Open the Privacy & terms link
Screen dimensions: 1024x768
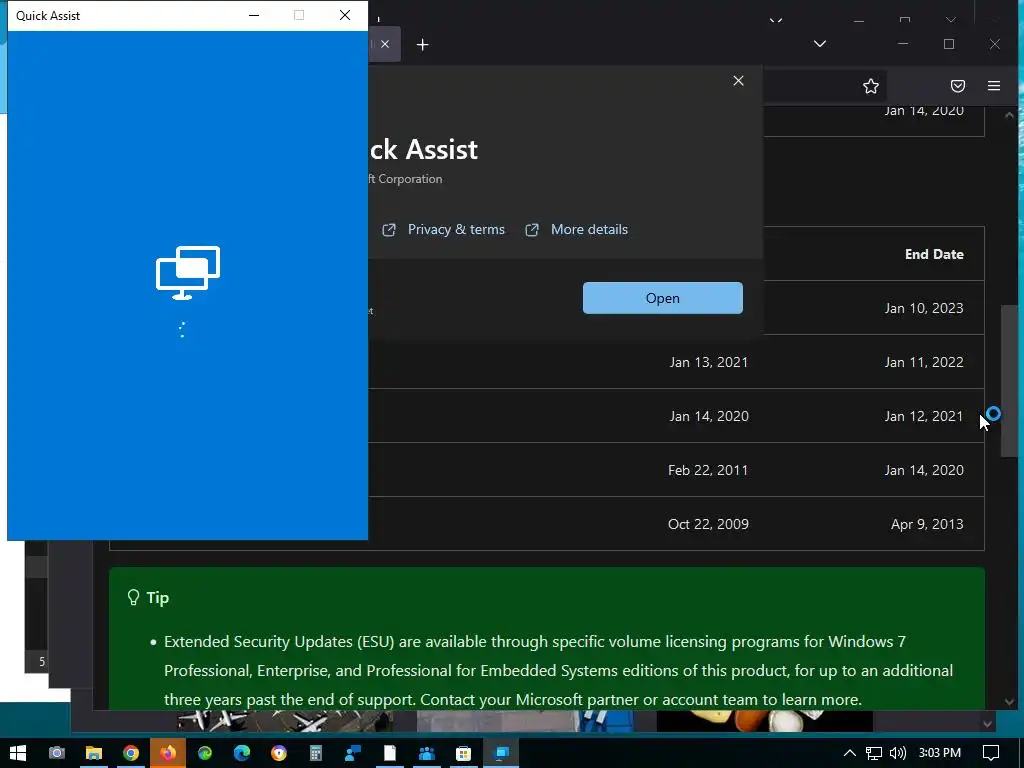tap(456, 229)
